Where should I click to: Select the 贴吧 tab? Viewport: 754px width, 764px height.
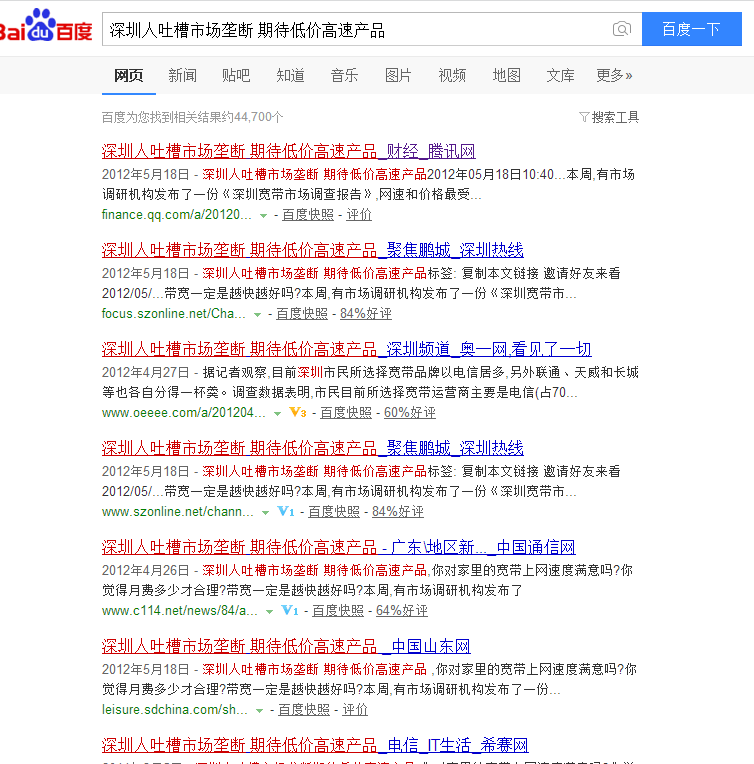pyautogui.click(x=236, y=75)
